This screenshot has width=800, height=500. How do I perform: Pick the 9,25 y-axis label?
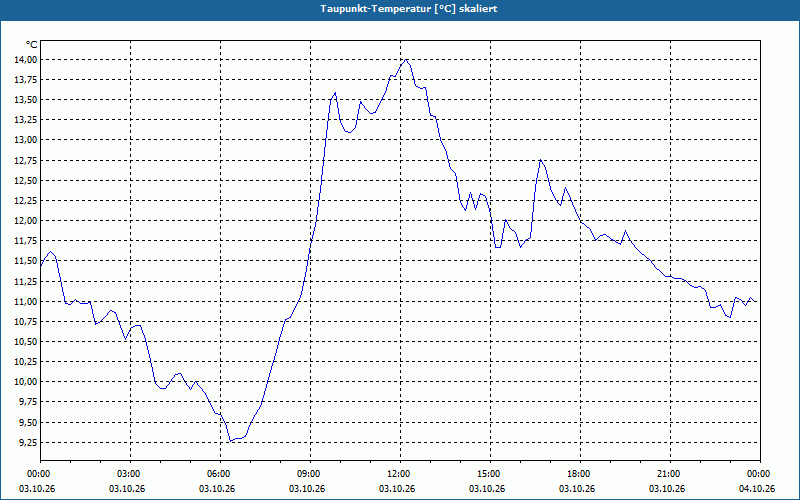[28, 442]
